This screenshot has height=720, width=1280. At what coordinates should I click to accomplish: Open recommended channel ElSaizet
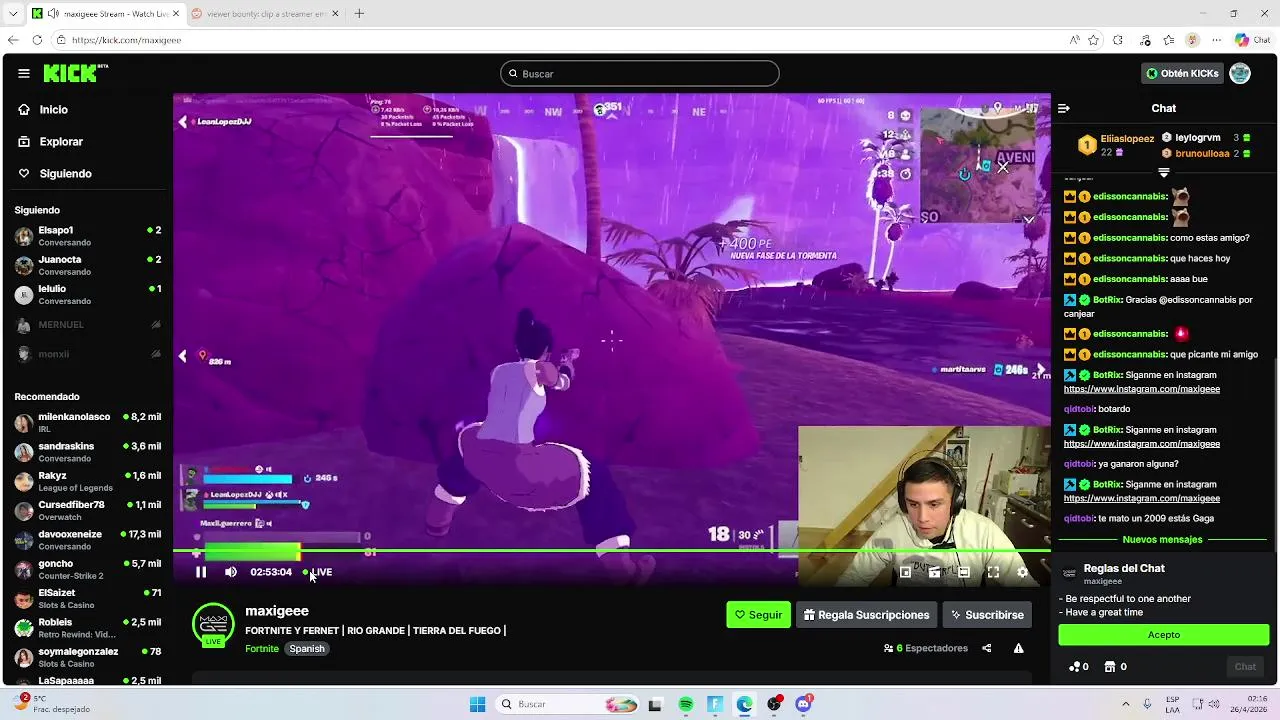87,598
